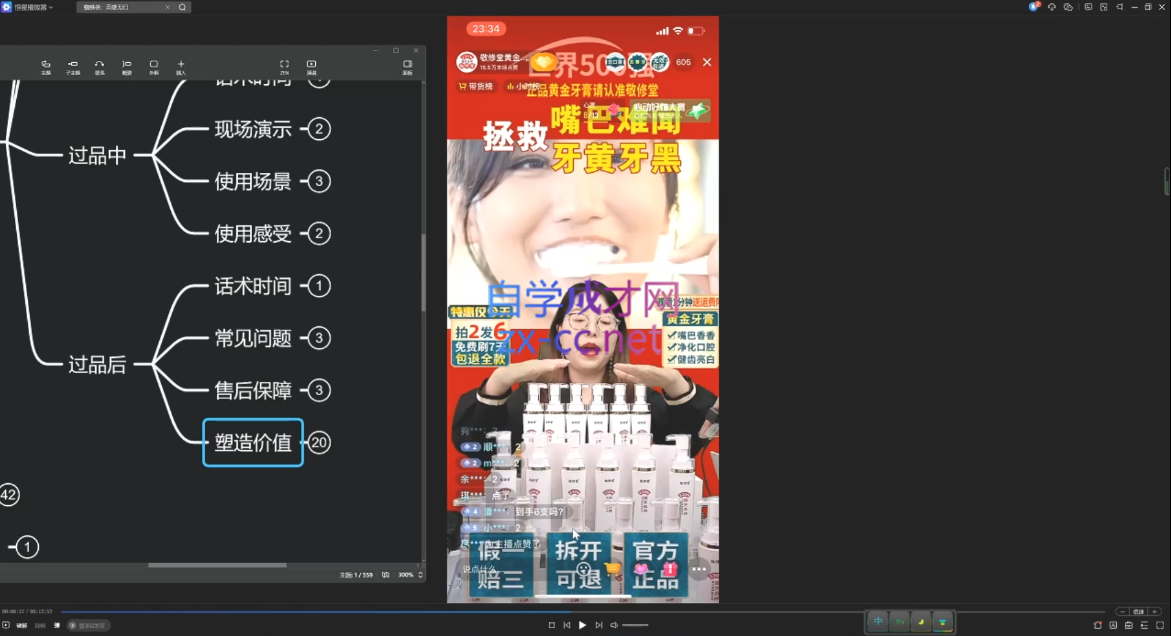Skip to the previous video

pos(567,626)
